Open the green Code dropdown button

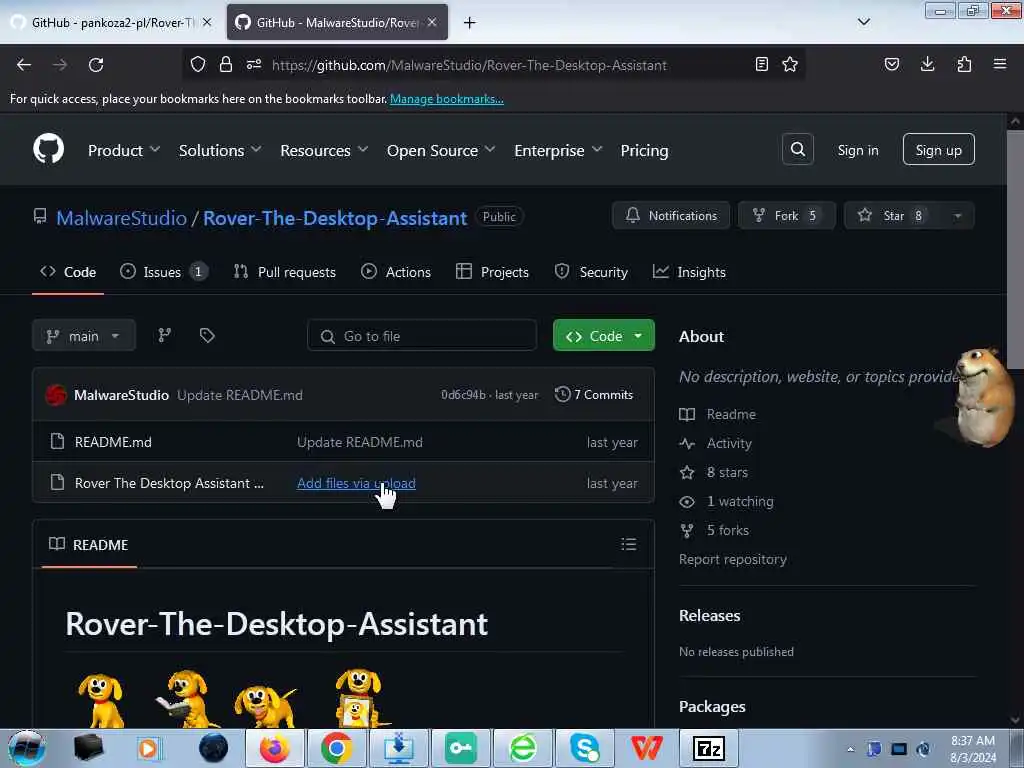click(603, 336)
